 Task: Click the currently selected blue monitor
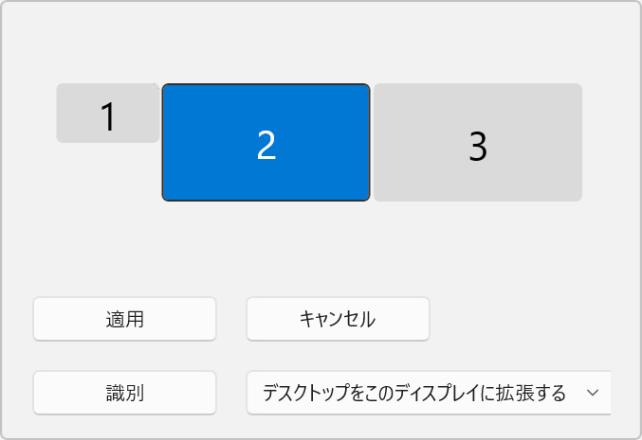pos(266,142)
